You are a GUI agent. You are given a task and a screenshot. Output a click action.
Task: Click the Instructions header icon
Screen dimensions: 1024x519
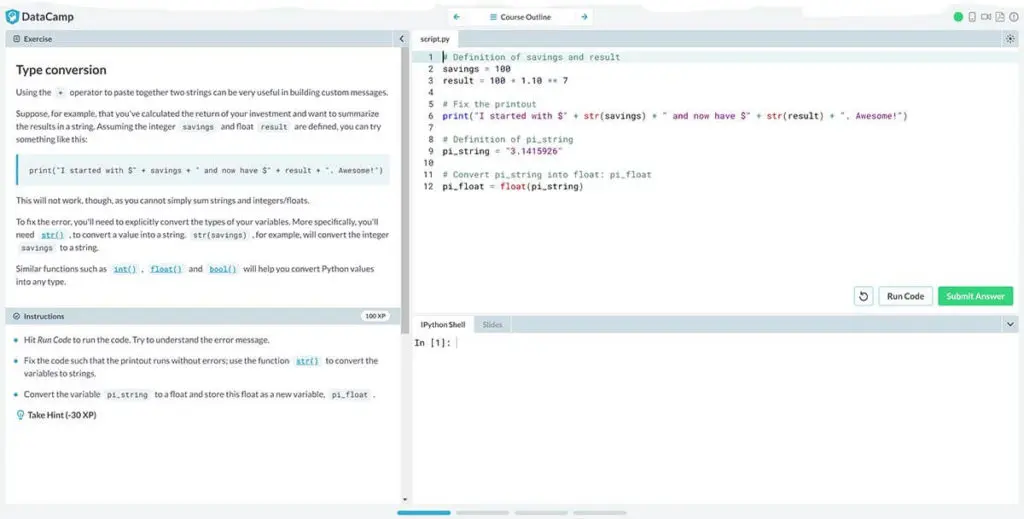point(16,316)
